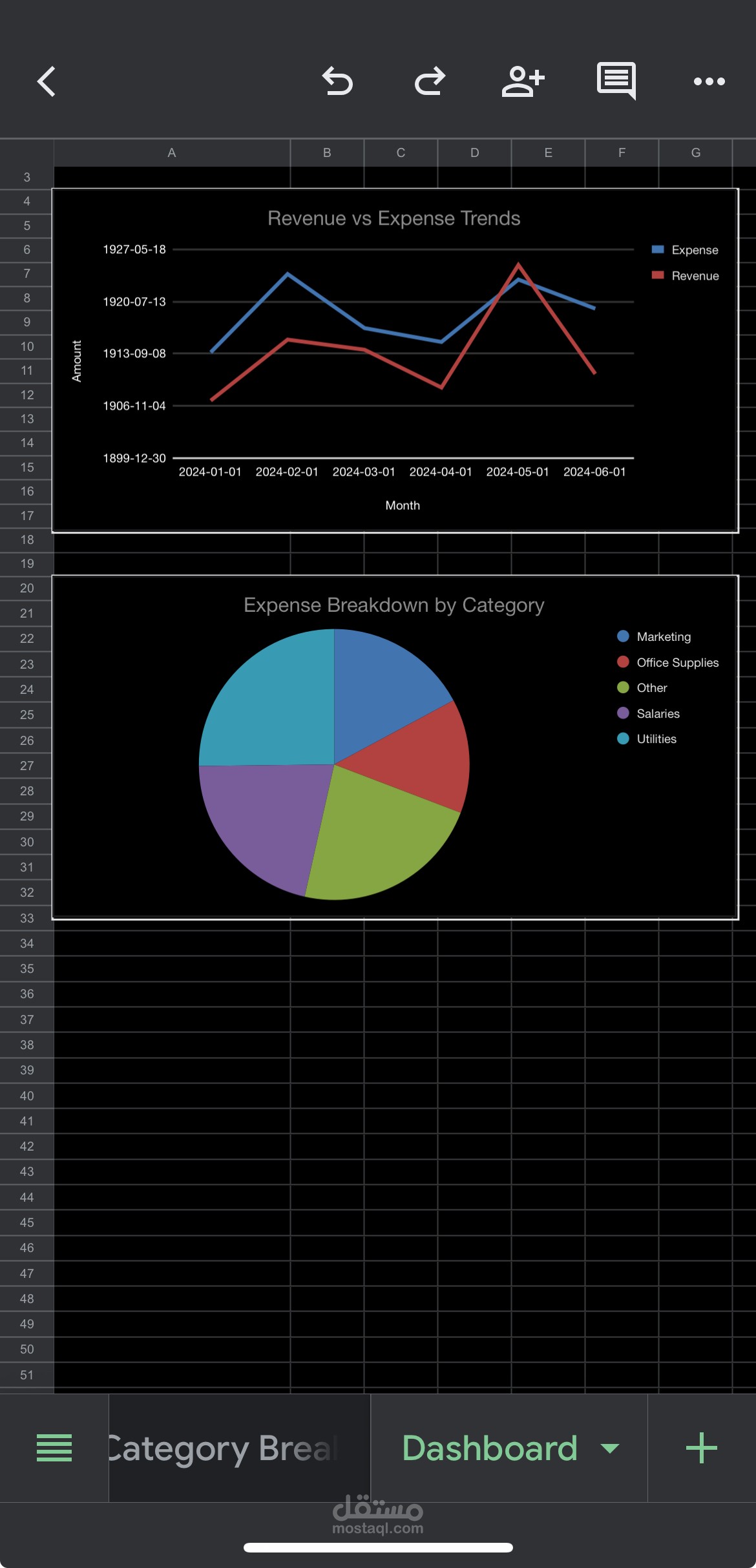Click the Expense legend label text
This screenshot has height=1568, width=756.
[x=695, y=250]
